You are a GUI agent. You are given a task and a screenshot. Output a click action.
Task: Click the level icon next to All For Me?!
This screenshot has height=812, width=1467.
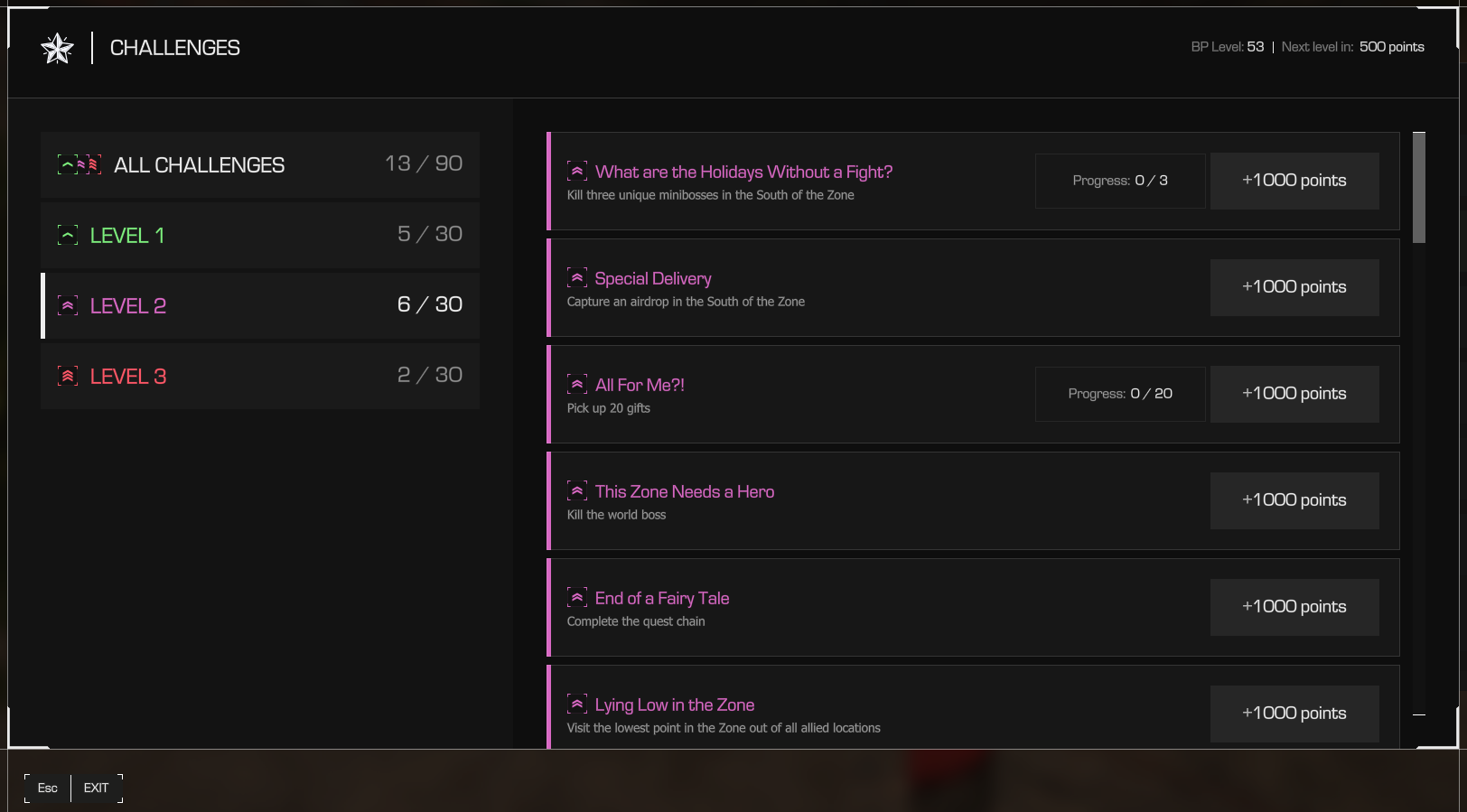[577, 384]
